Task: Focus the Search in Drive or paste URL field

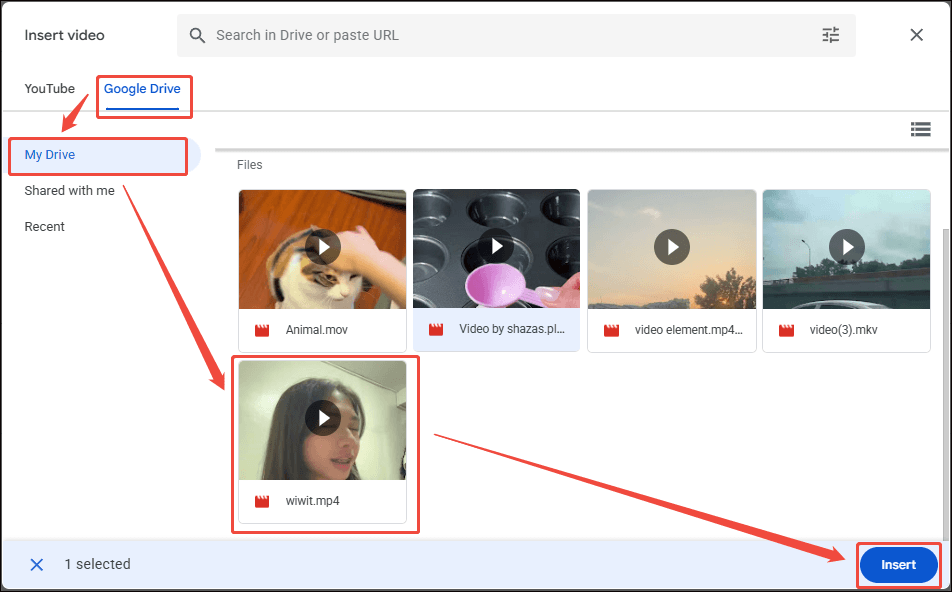Action: pyautogui.click(x=516, y=35)
